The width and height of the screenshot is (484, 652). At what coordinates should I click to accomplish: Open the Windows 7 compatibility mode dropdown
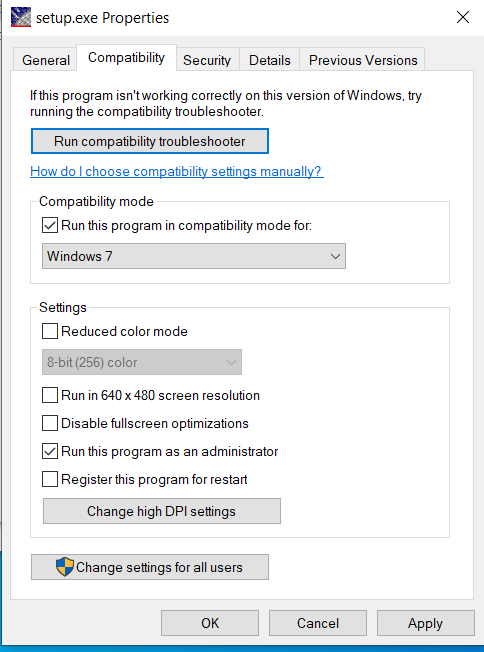194,256
